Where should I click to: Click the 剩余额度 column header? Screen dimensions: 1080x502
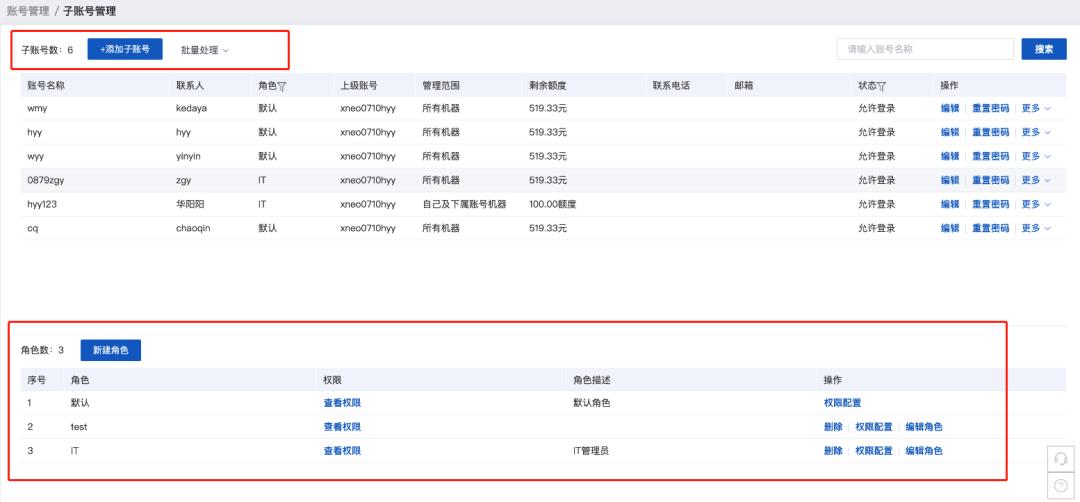pos(548,86)
